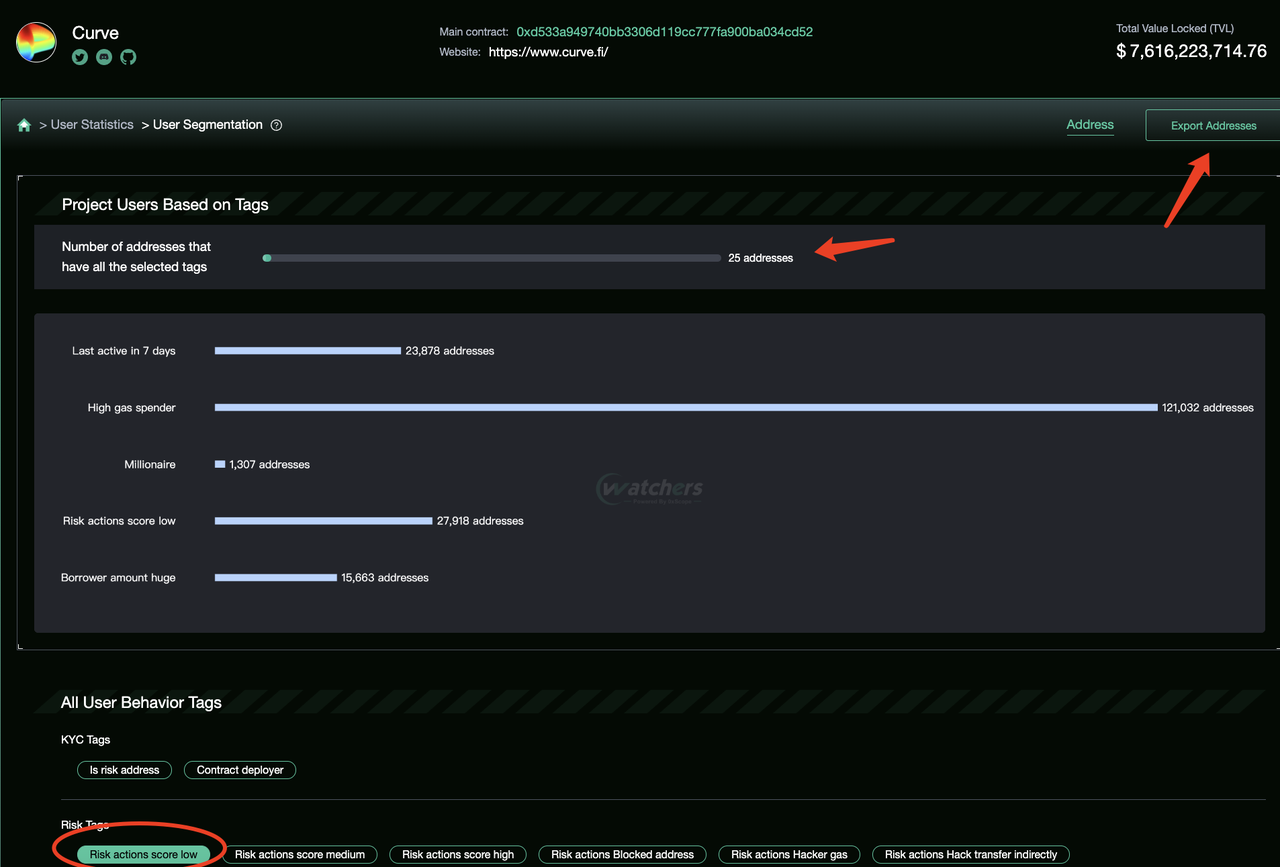This screenshot has height=867, width=1280.
Task: Enable Risk actions Hacker gas tag
Action: tap(789, 855)
